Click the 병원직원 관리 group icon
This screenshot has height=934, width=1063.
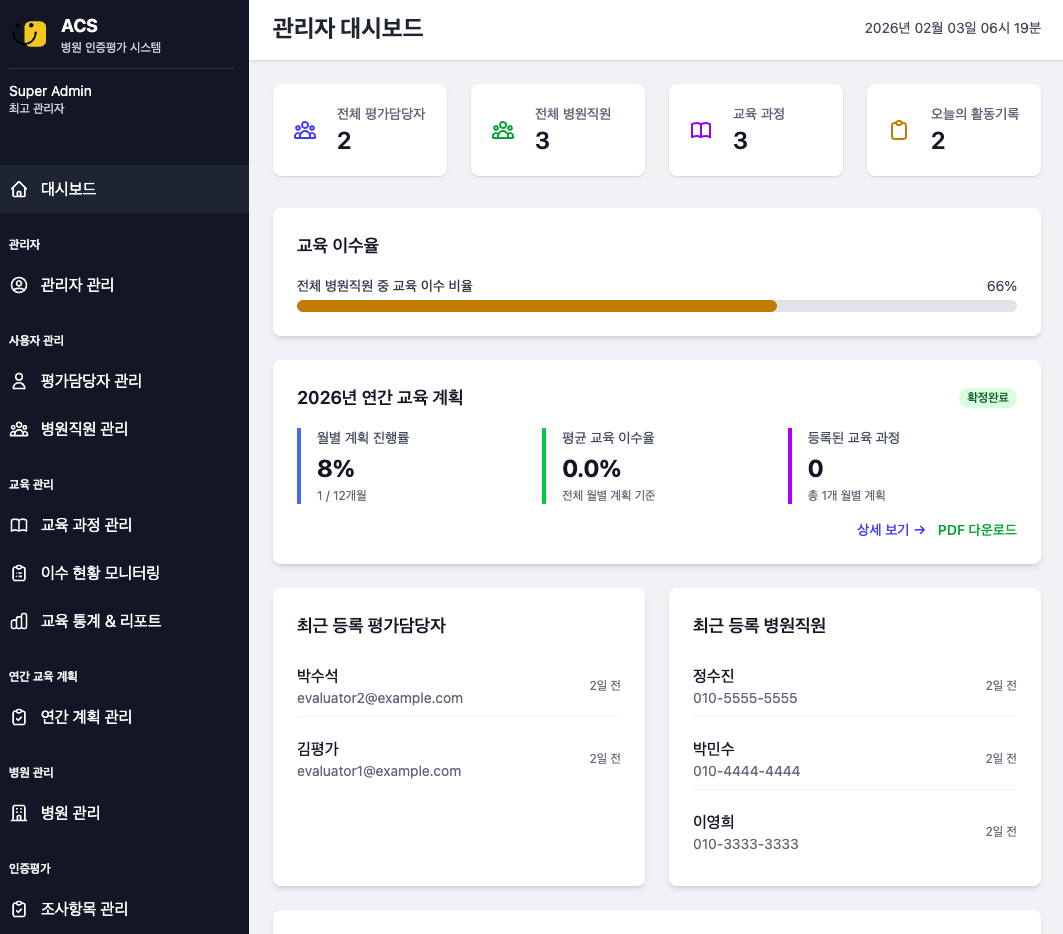tap(20, 428)
